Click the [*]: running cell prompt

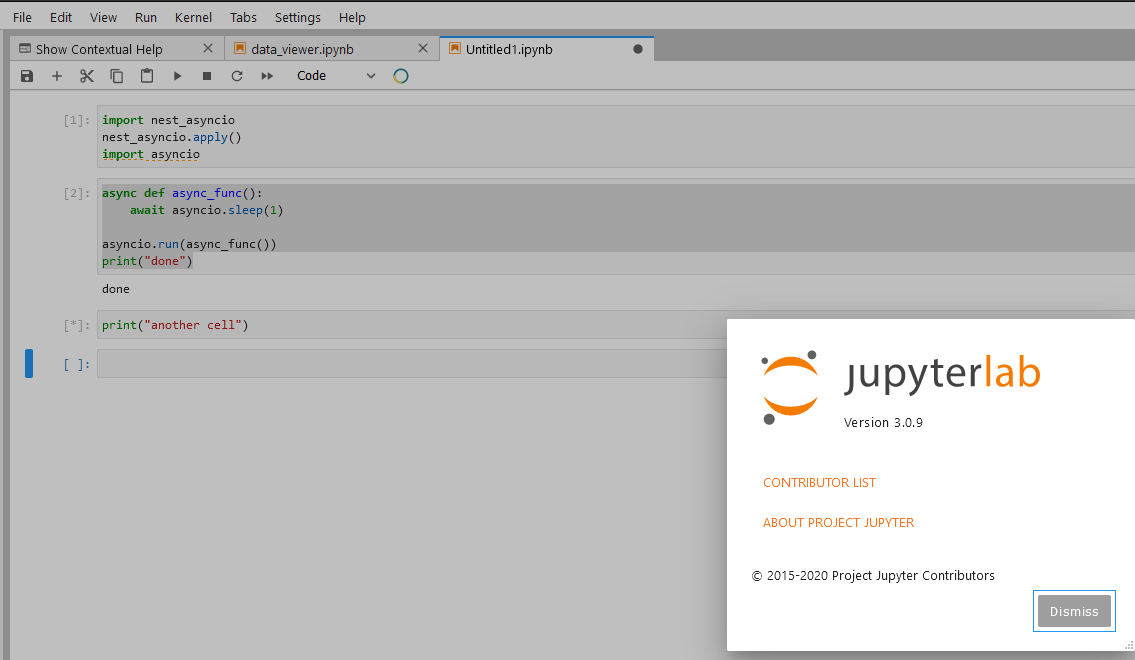pos(77,325)
